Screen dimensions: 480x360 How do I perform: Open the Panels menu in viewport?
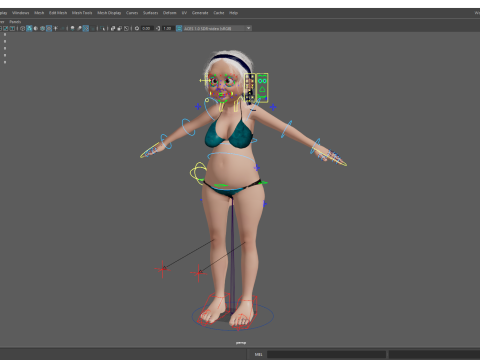pos(15,22)
